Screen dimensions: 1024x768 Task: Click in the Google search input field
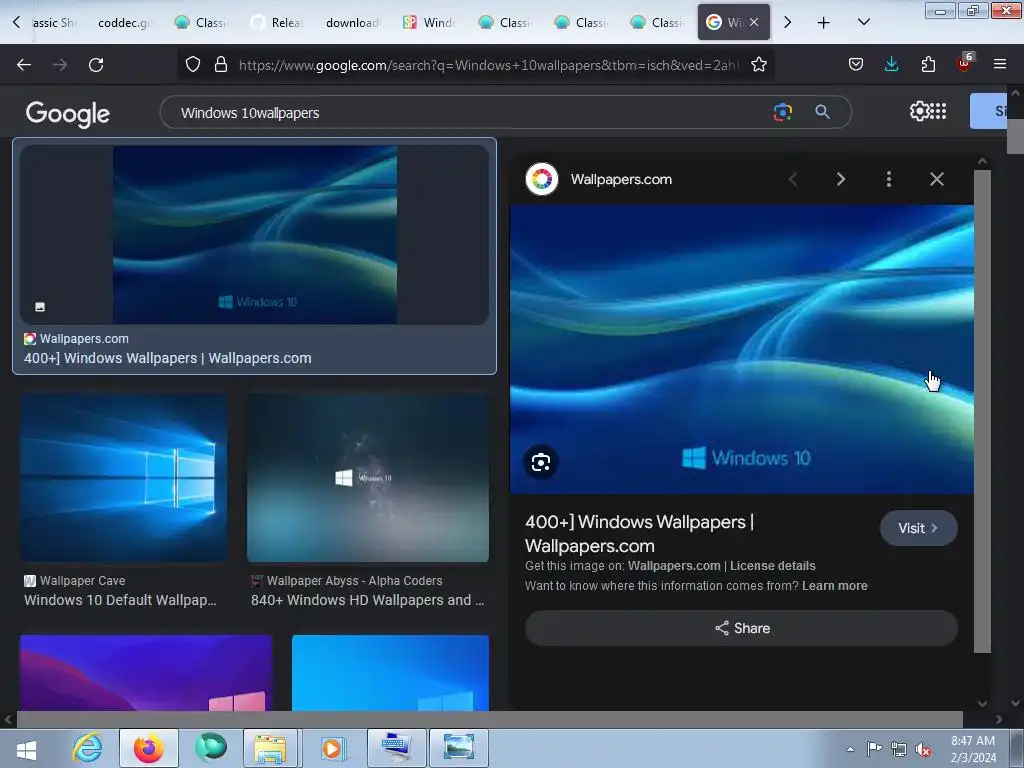click(x=470, y=113)
